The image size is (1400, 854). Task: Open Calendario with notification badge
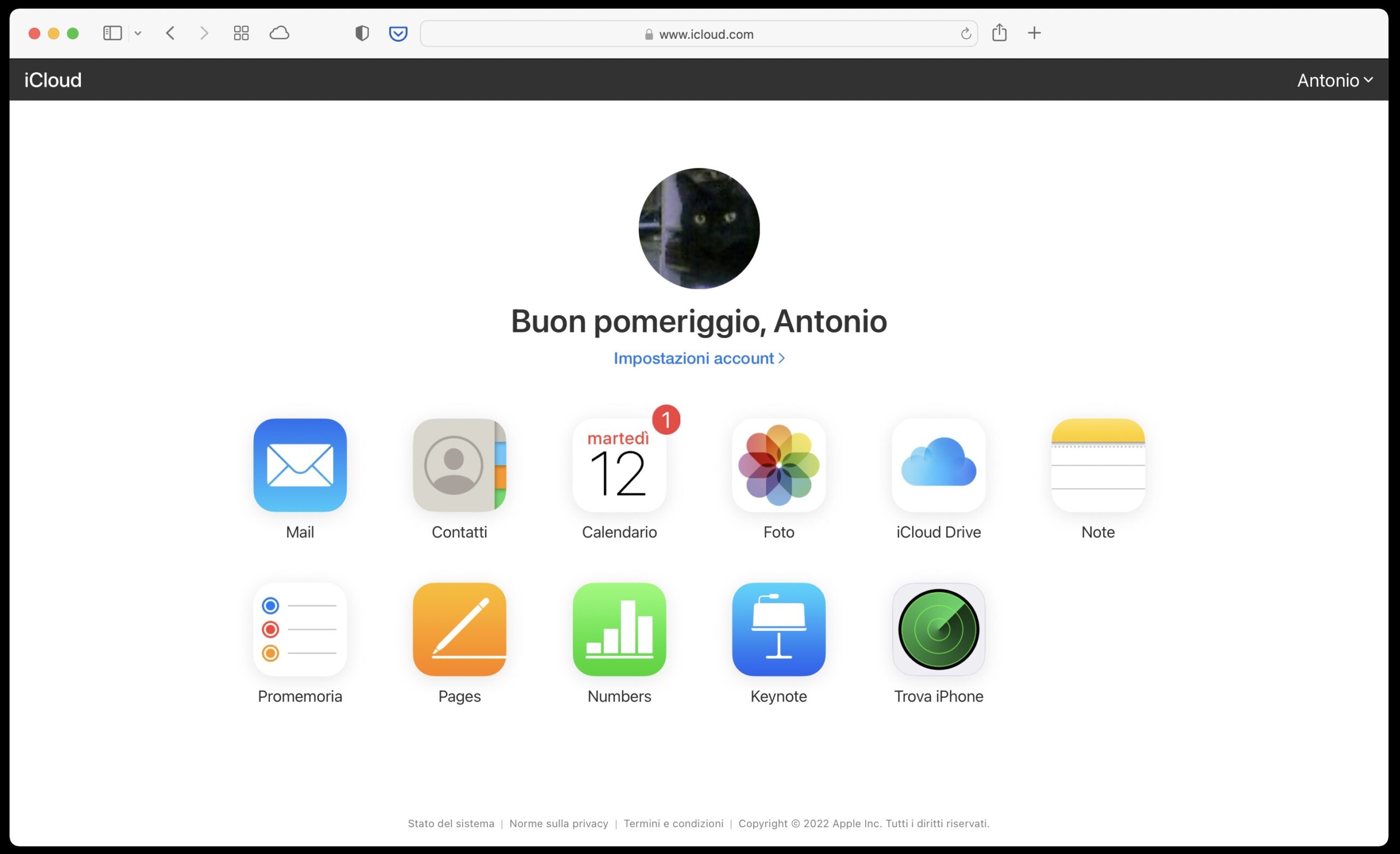tap(619, 465)
